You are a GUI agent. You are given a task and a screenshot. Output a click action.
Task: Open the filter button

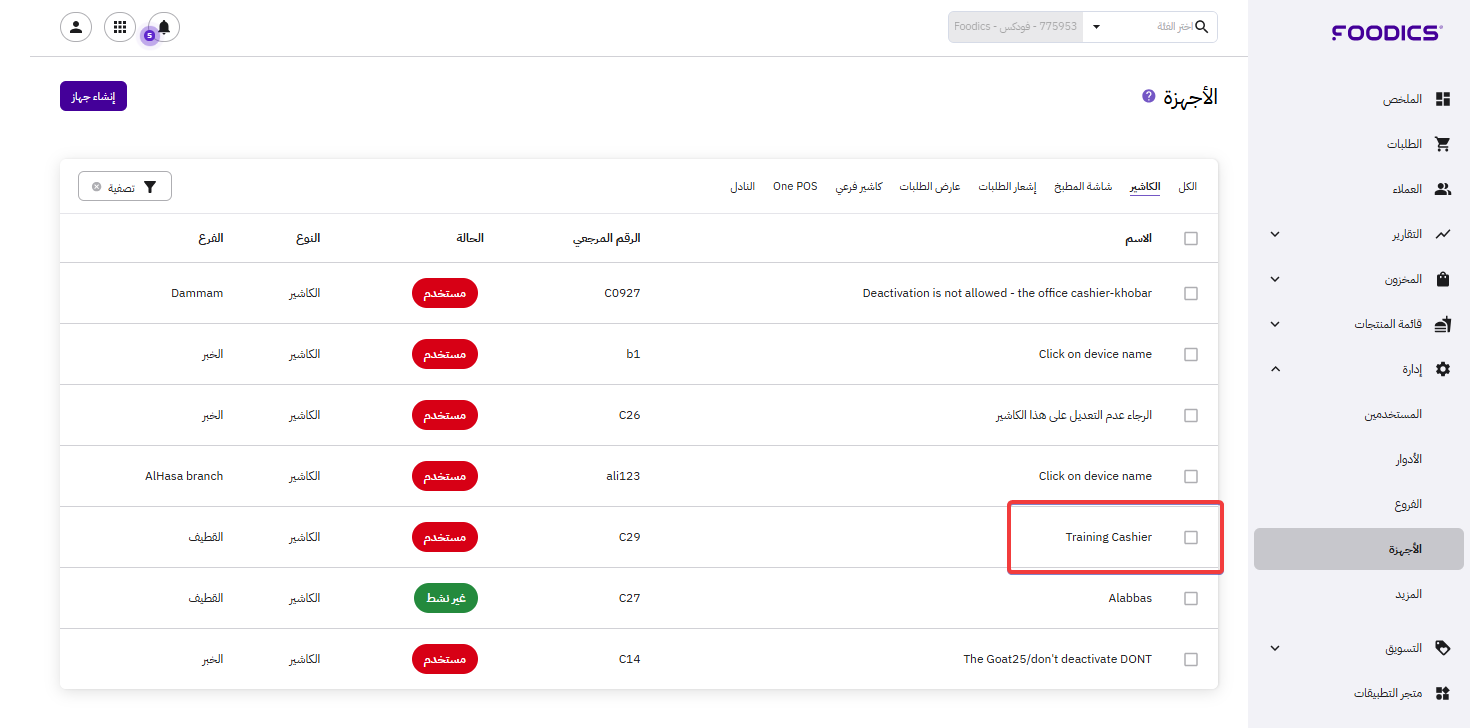[x=125, y=187]
